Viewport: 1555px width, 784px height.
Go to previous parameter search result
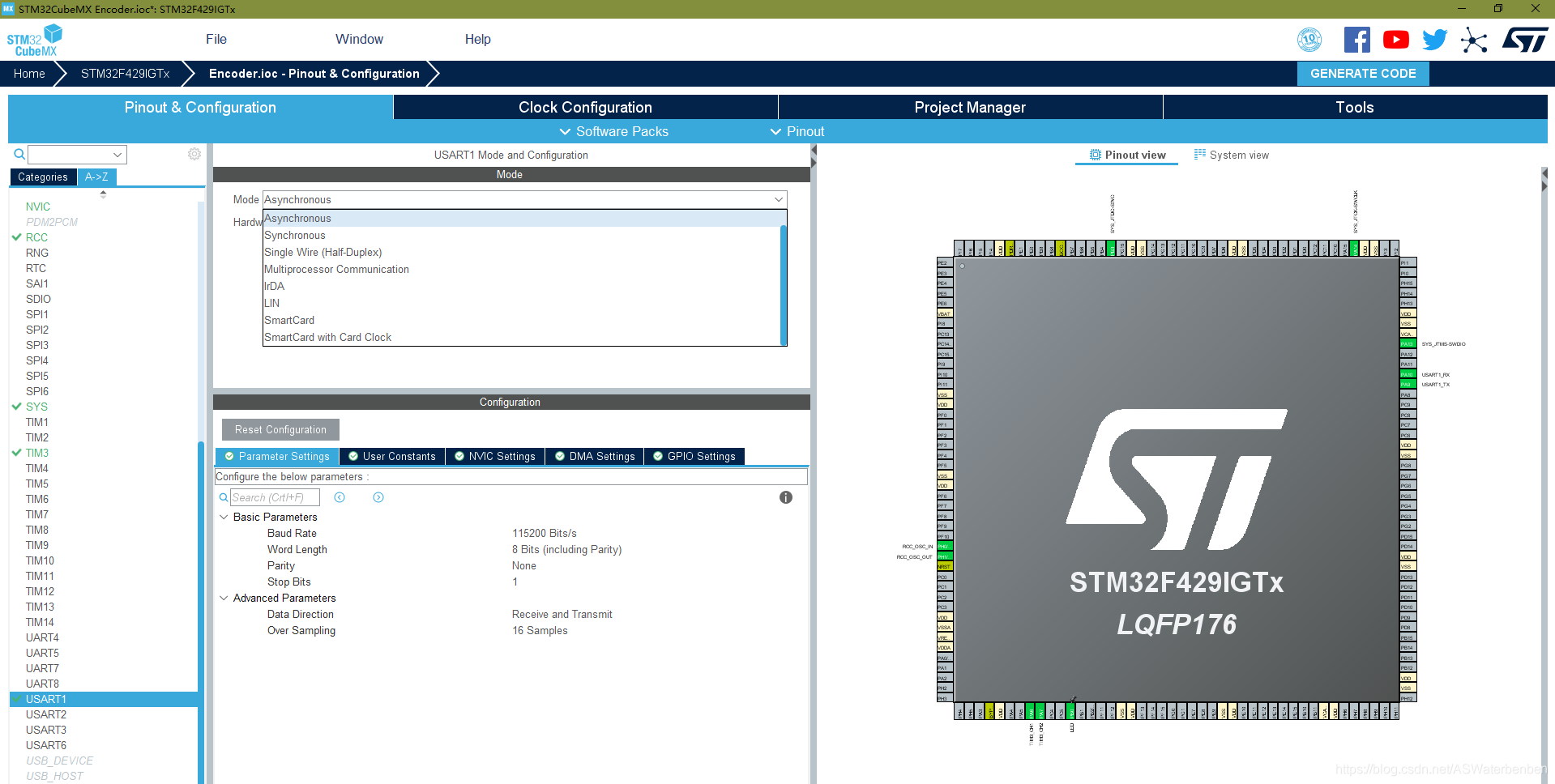340,497
